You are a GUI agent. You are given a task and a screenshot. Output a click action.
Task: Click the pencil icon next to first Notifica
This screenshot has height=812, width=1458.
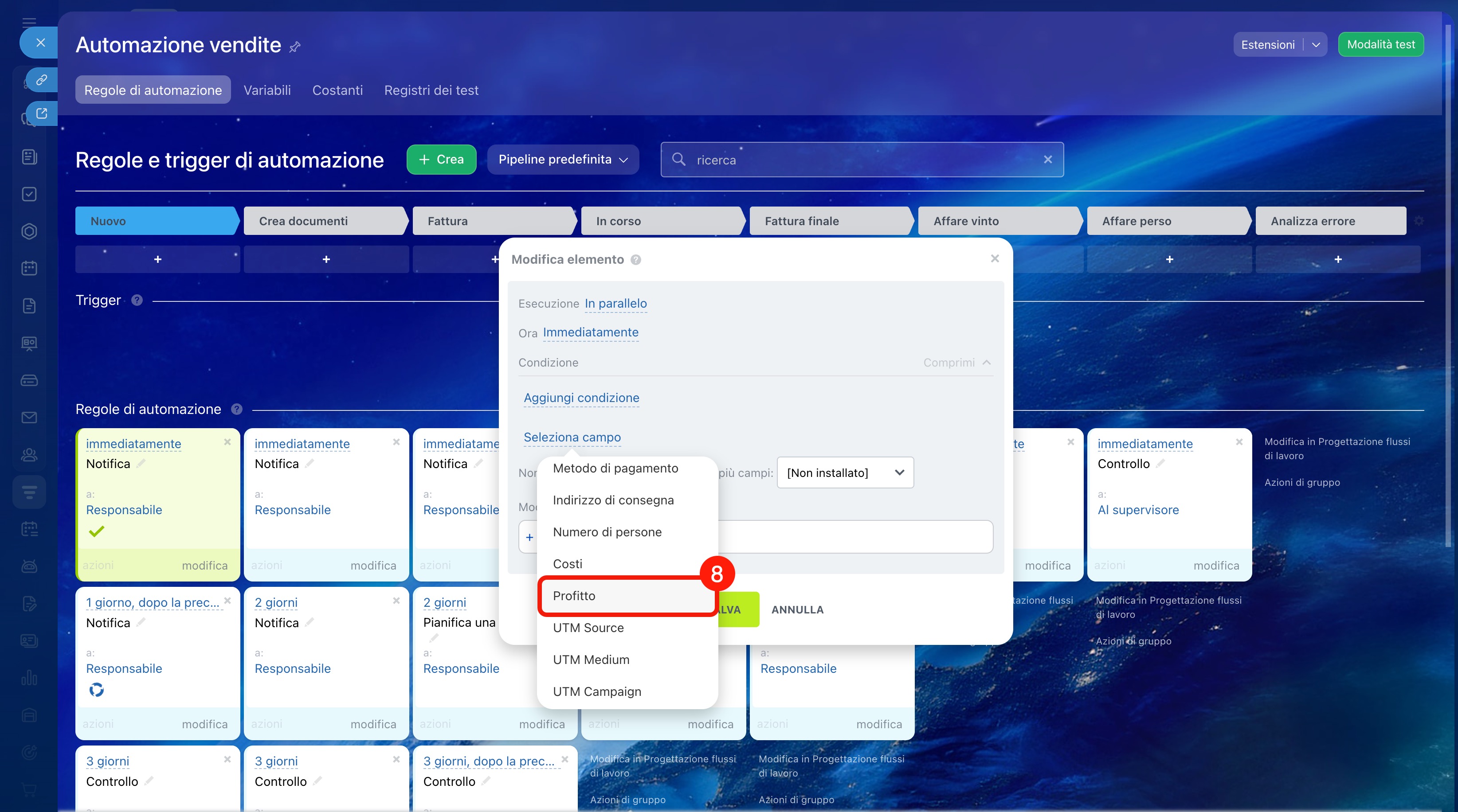(141, 464)
